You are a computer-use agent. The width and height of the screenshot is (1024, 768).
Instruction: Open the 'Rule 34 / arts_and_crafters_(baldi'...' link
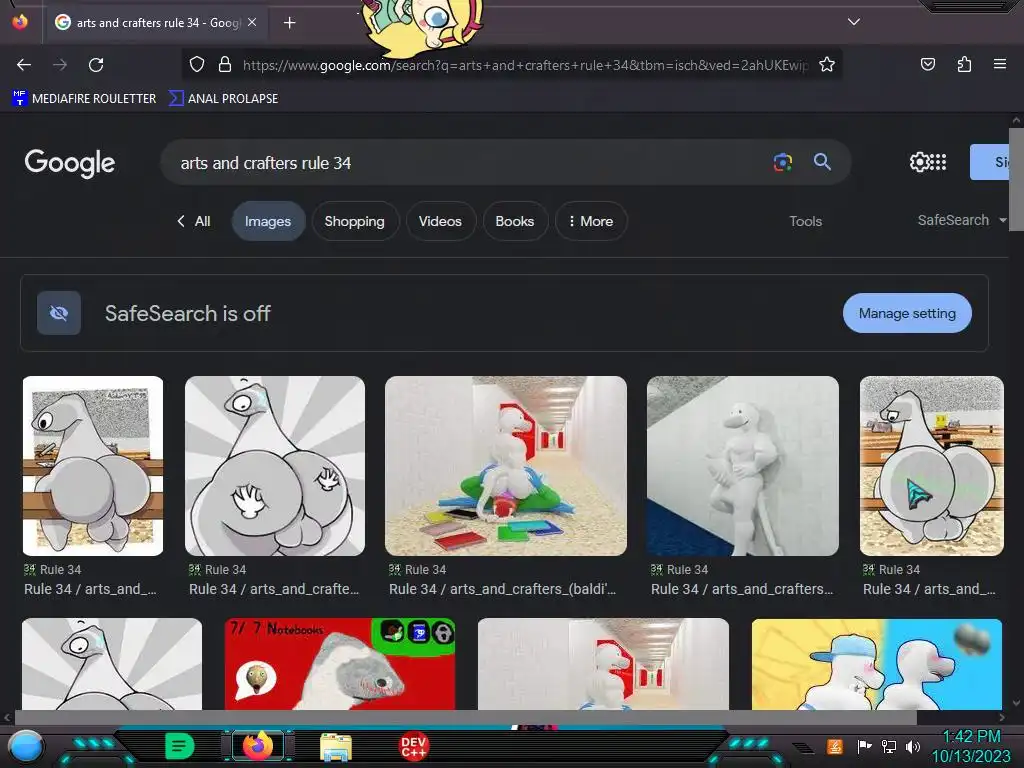502,589
